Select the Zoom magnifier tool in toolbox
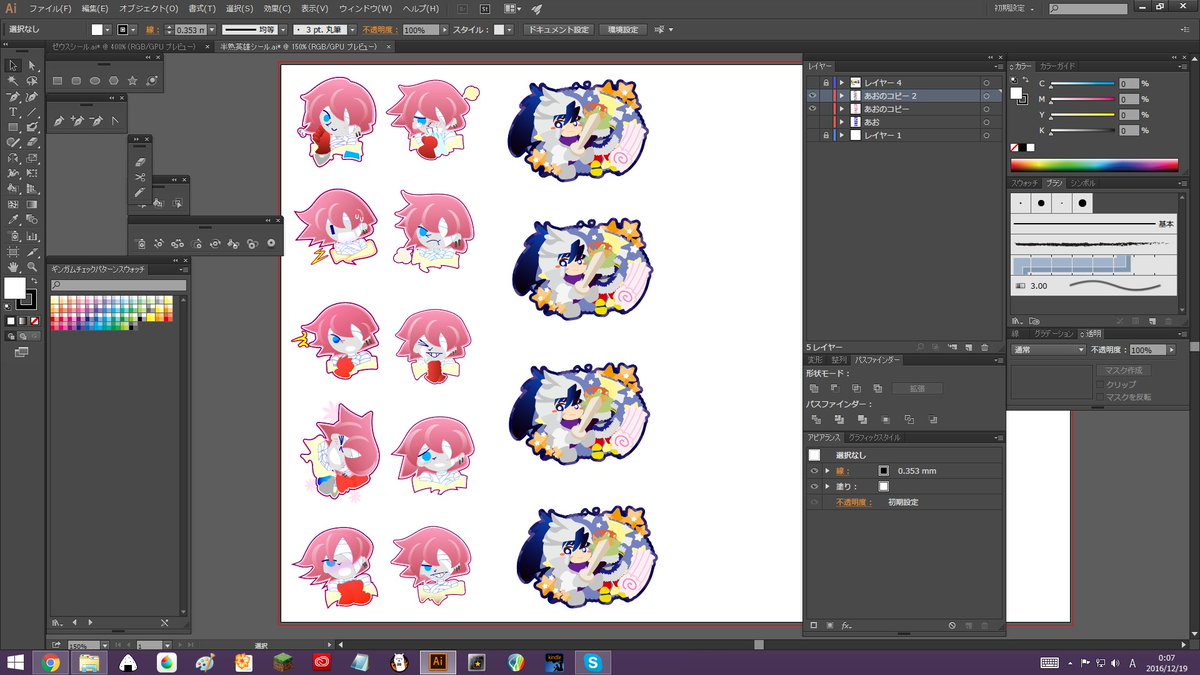Image resolution: width=1200 pixels, height=675 pixels. click(x=32, y=266)
